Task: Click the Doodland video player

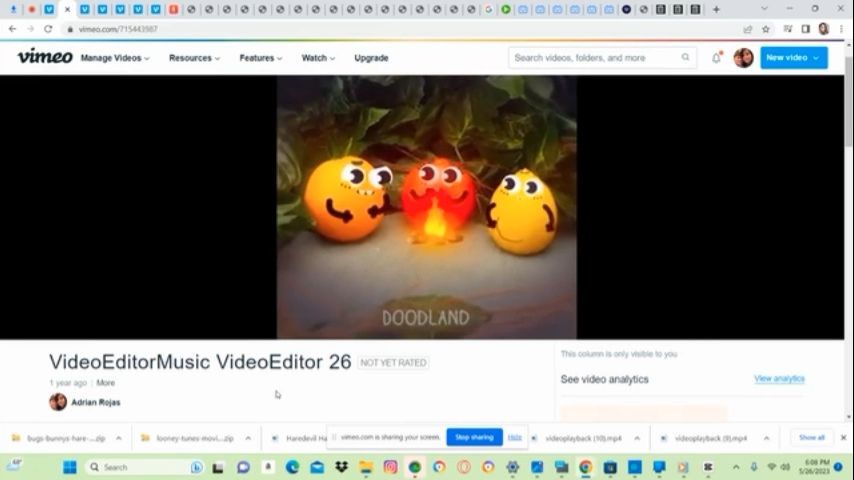Action: pyautogui.click(x=426, y=207)
